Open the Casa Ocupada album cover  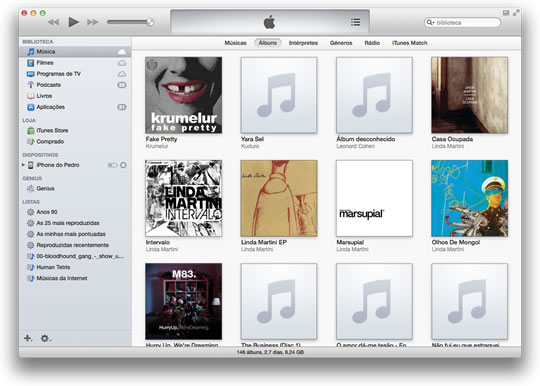pyautogui.click(x=470, y=95)
